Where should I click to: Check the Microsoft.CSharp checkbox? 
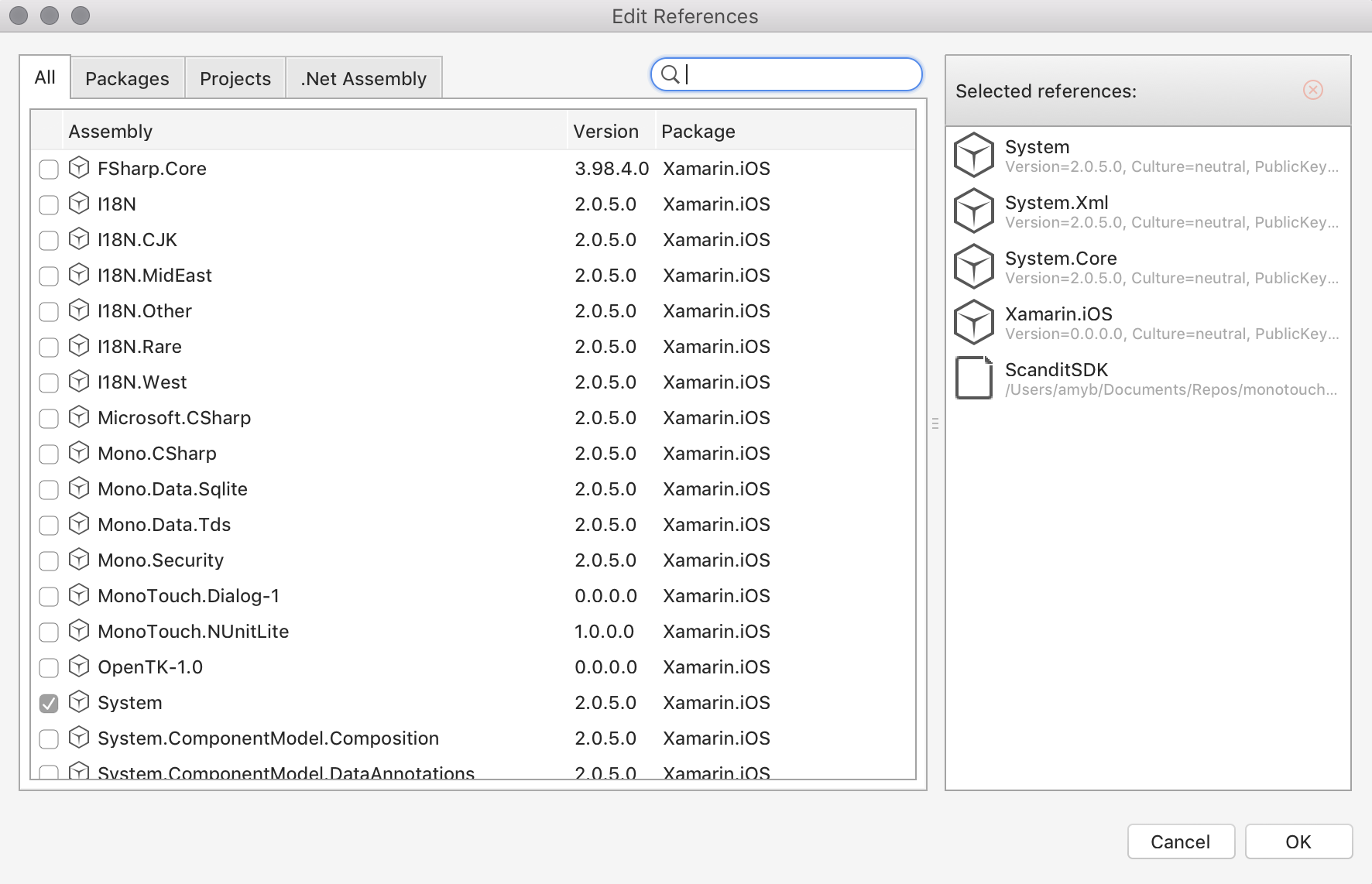point(49,419)
